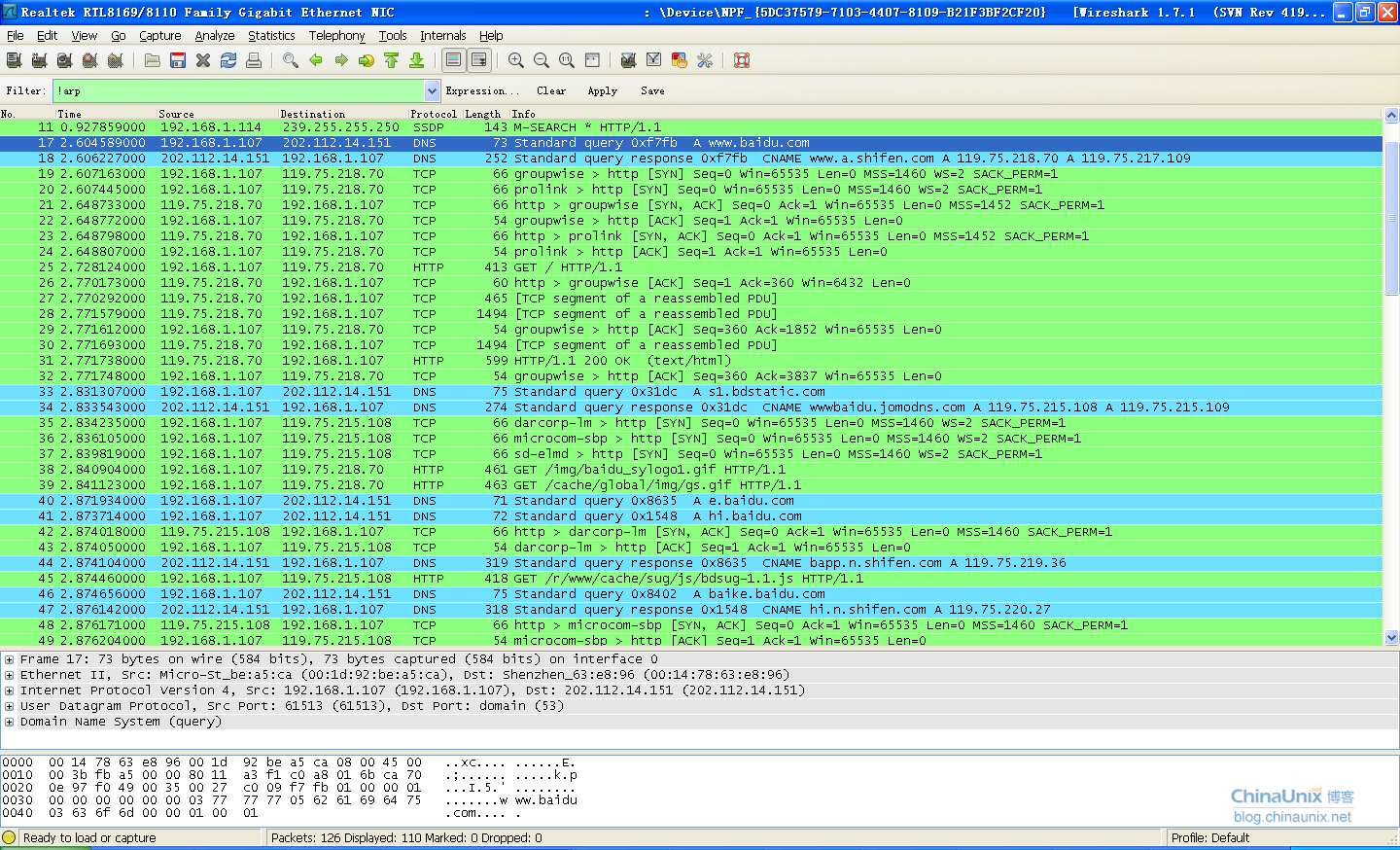Click the zoom in icon
The image size is (1400, 850).
(516, 60)
